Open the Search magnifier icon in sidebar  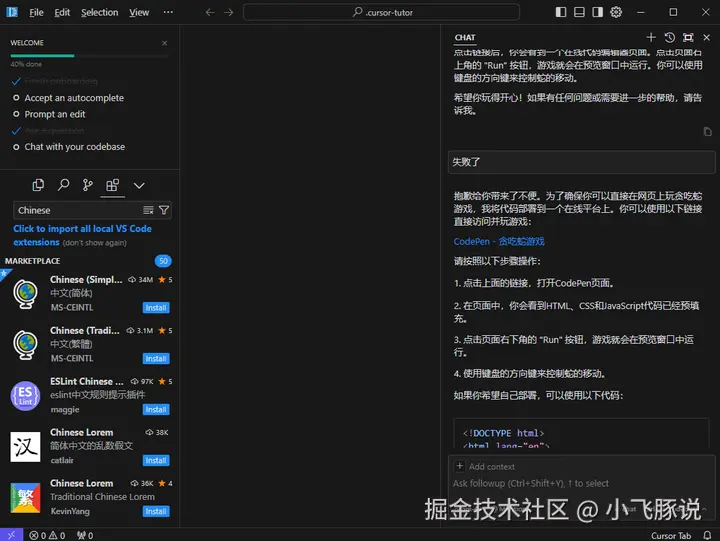(63, 185)
